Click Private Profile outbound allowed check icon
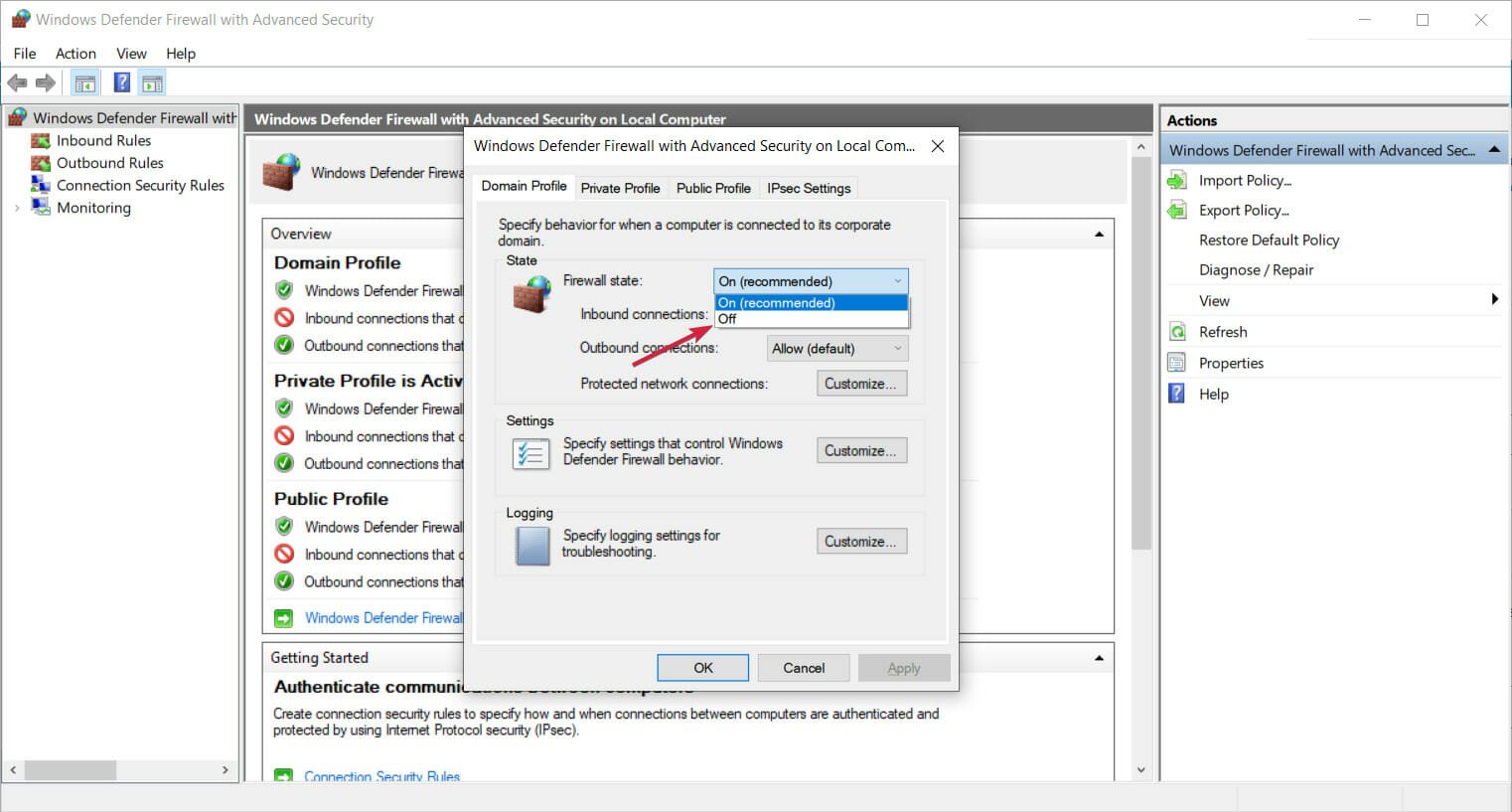The height and width of the screenshot is (812, 1512). tap(284, 462)
